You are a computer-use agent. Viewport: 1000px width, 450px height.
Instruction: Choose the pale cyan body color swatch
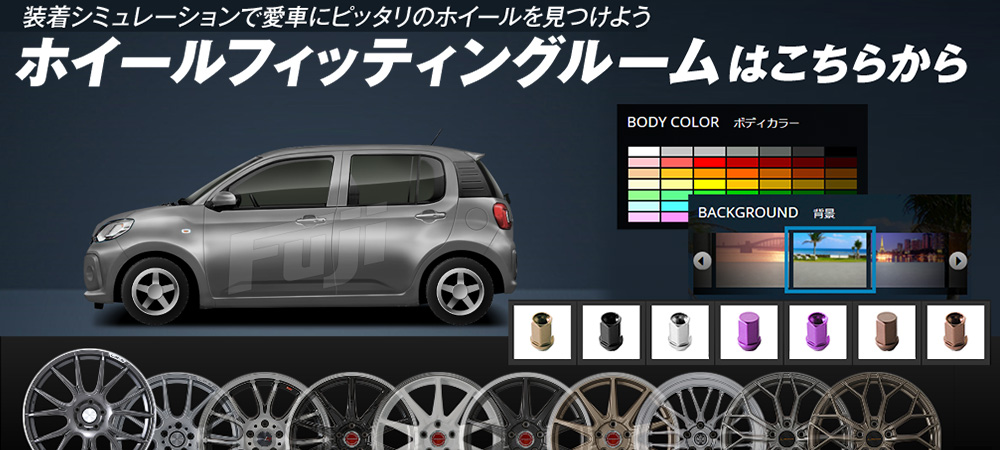643,206
